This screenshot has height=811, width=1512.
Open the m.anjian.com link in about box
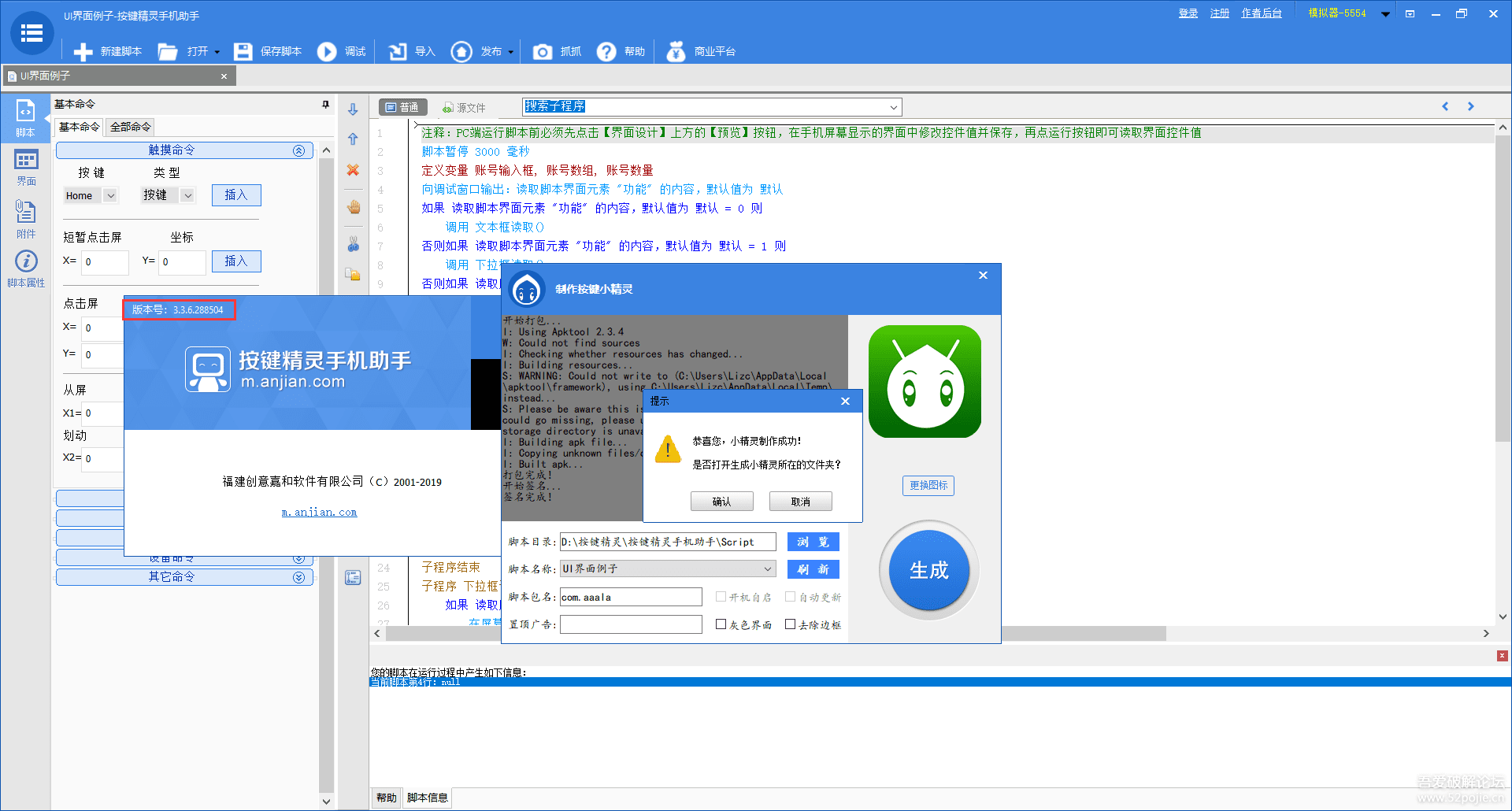(319, 513)
